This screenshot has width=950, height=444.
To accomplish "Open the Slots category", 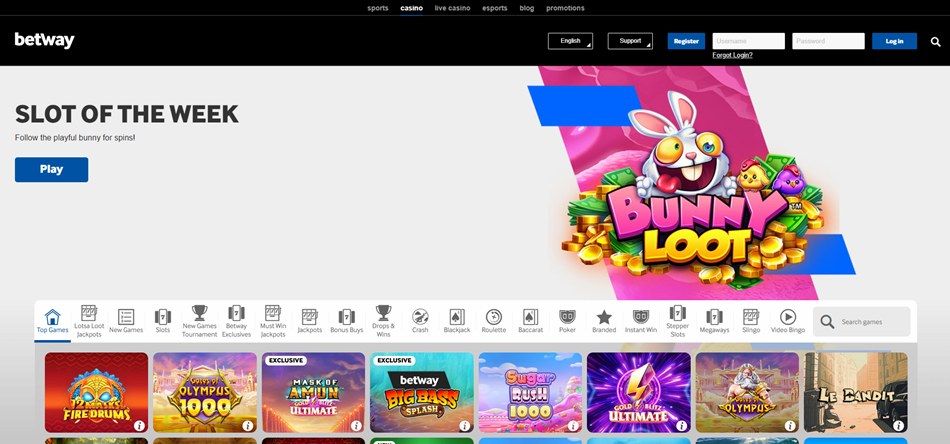I will pos(163,321).
